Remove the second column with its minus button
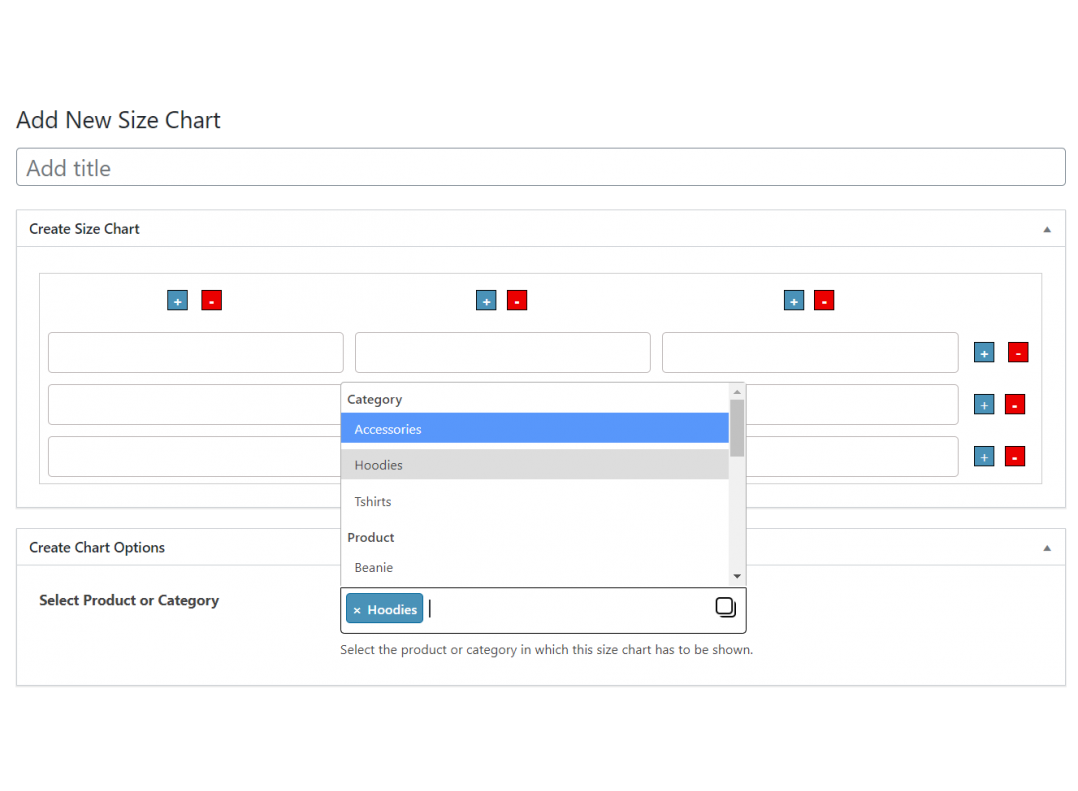Image resolution: width=1078 pixels, height=791 pixels. point(516,301)
